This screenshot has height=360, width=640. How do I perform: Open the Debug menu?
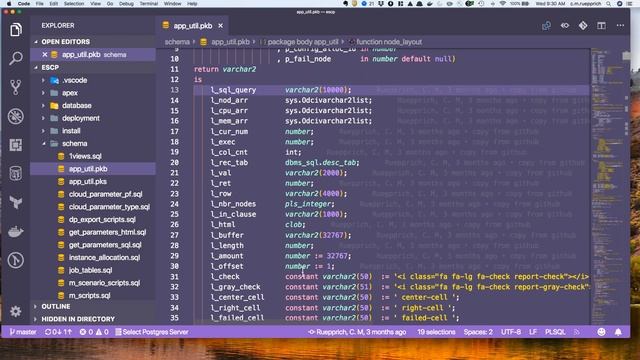(x=126, y=3)
